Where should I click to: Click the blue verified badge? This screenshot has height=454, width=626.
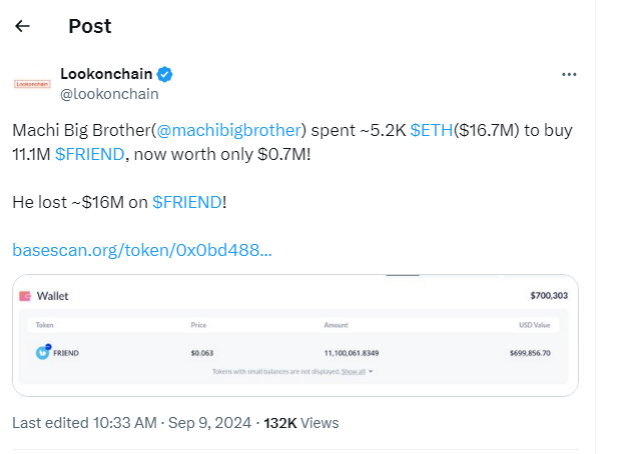[166, 75]
